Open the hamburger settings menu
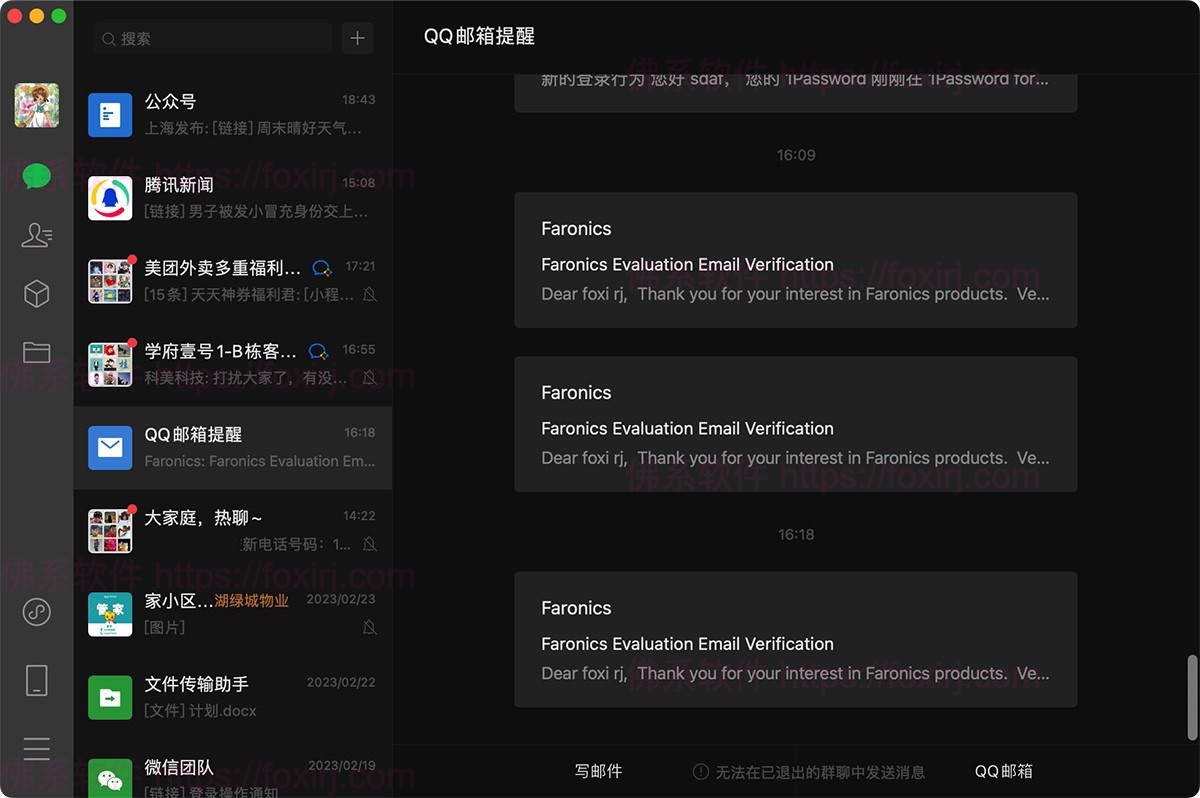The width and height of the screenshot is (1200, 798). pos(37,748)
